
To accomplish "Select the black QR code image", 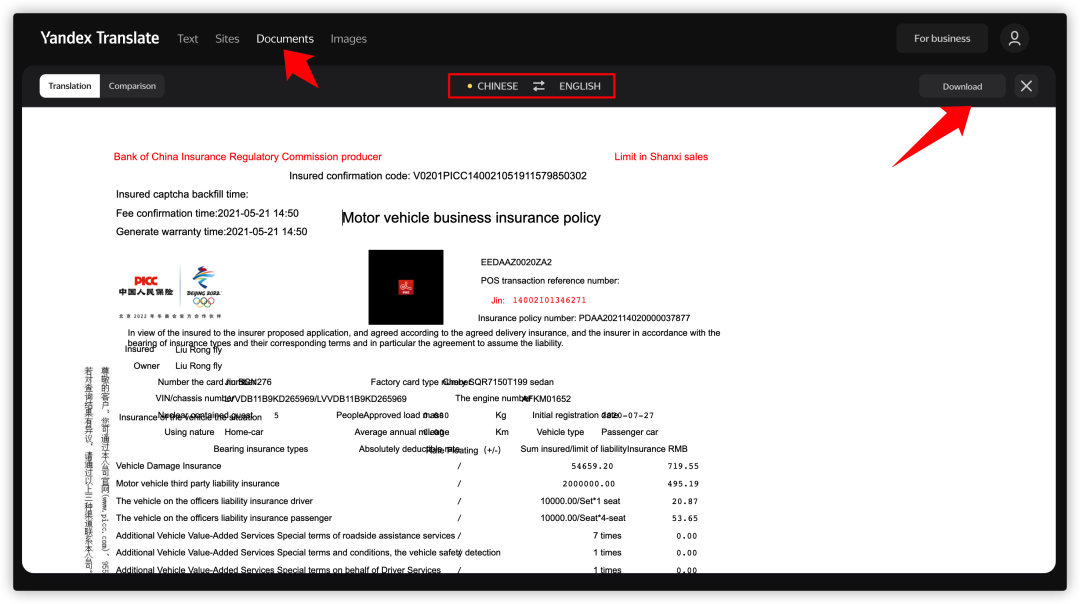I will click(405, 287).
